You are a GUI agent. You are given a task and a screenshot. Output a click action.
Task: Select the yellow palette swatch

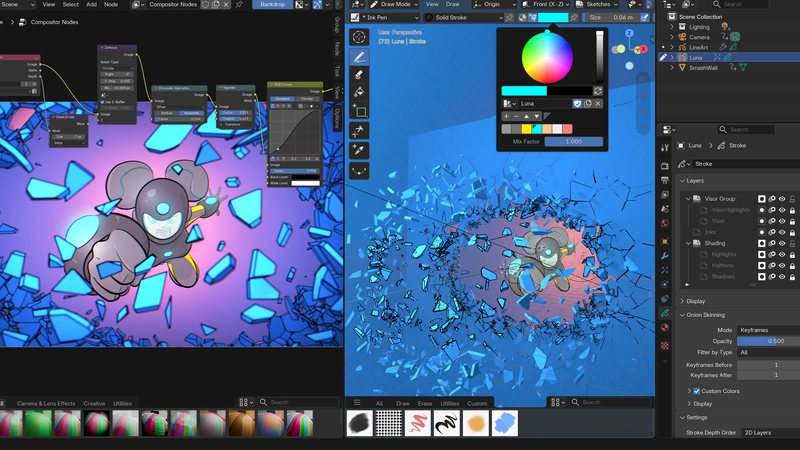[x=526, y=129]
